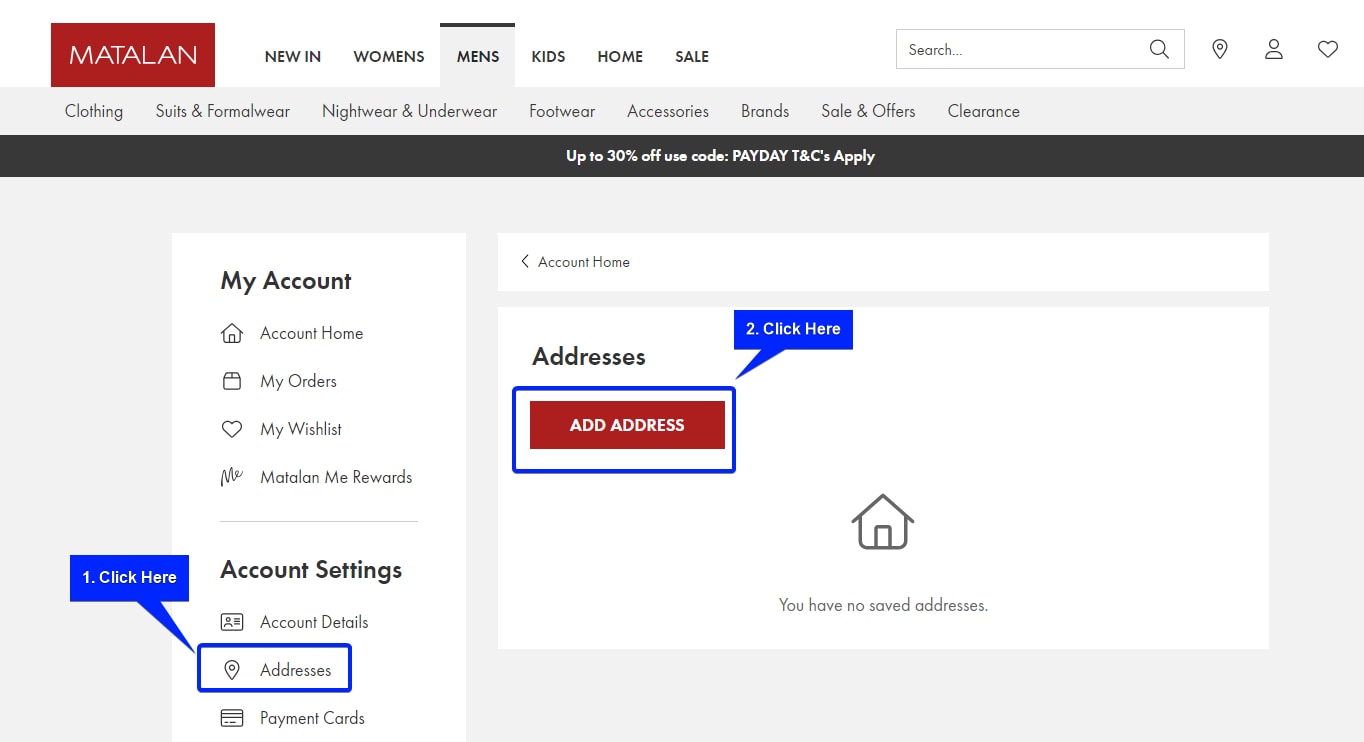Open Matalan Me Rewards link

pos(336,477)
